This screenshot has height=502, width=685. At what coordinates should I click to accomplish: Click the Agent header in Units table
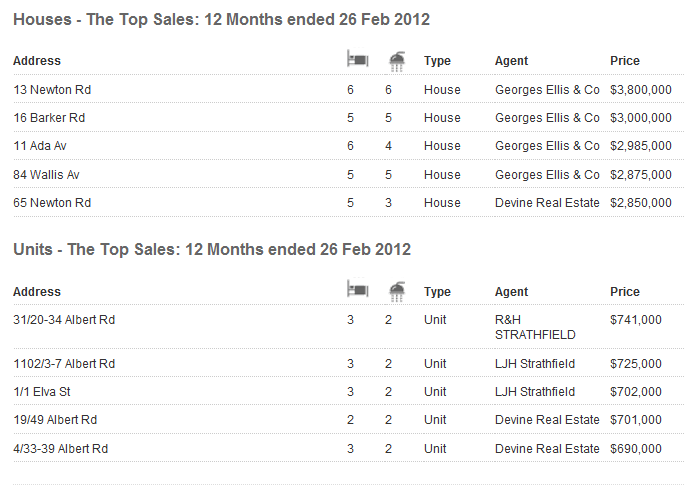coord(512,292)
